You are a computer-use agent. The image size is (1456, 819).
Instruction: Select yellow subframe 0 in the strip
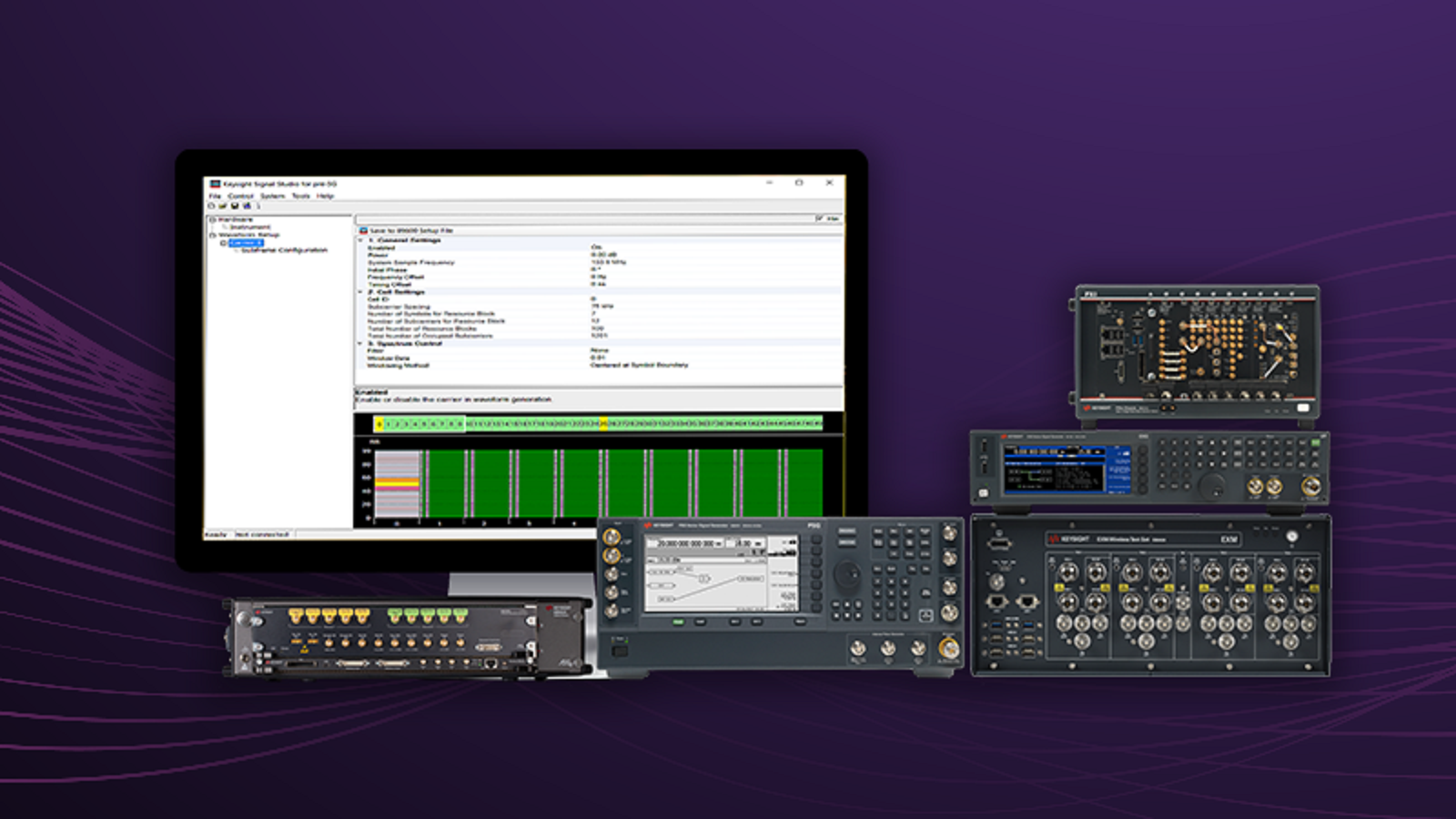379,424
